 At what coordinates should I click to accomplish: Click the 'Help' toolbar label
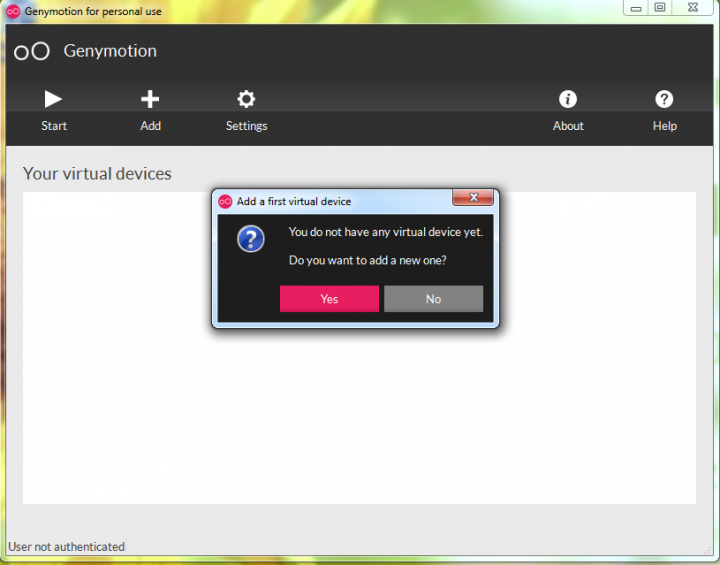pyautogui.click(x=665, y=126)
